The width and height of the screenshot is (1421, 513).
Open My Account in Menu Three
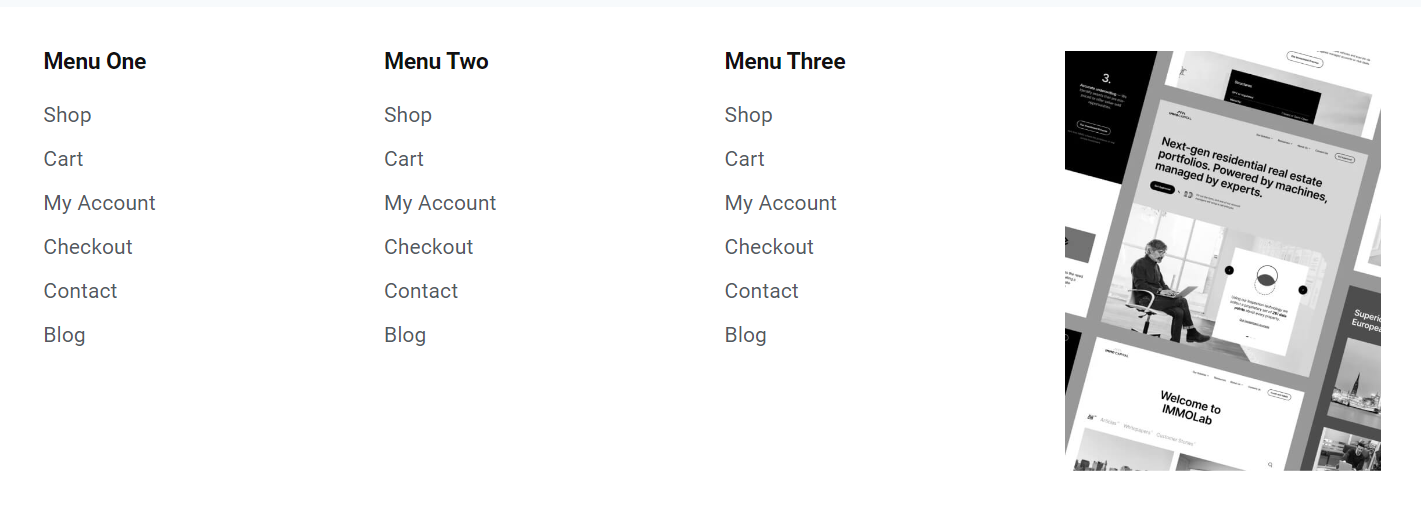tap(780, 203)
